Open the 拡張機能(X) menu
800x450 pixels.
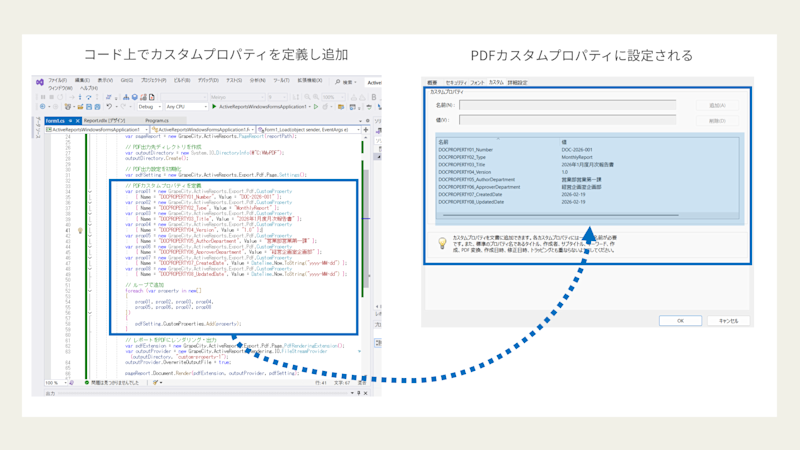click(310, 81)
